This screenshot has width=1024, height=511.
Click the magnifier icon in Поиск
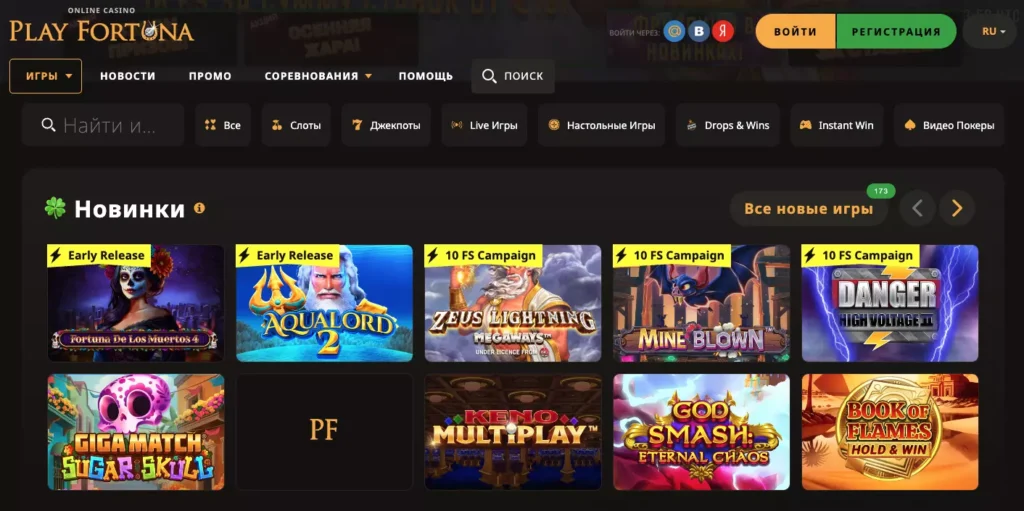pos(489,76)
